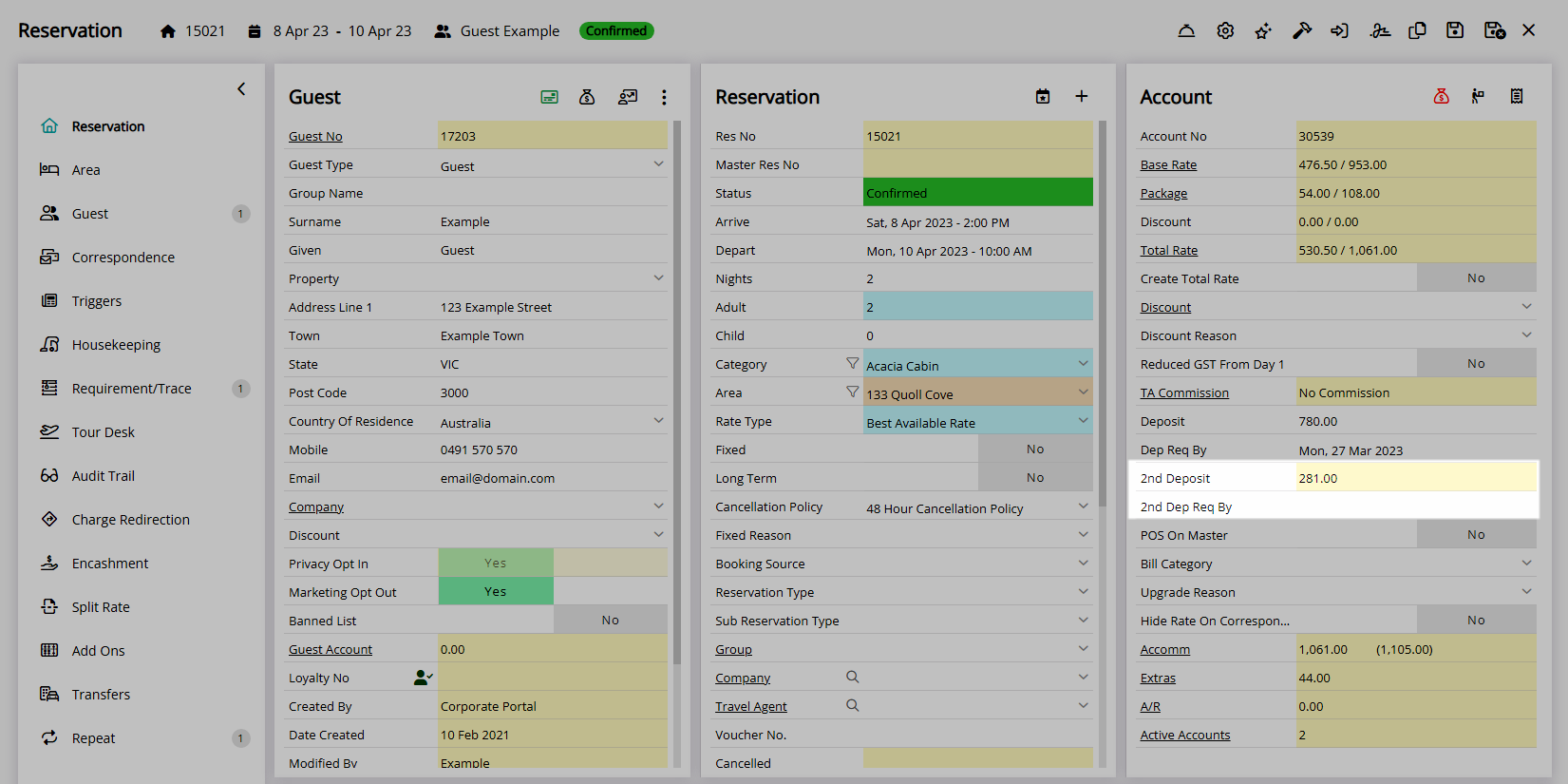Click the check-in arrow icon in top toolbar
Viewport: 1568px width, 784px height.
click(x=1339, y=30)
